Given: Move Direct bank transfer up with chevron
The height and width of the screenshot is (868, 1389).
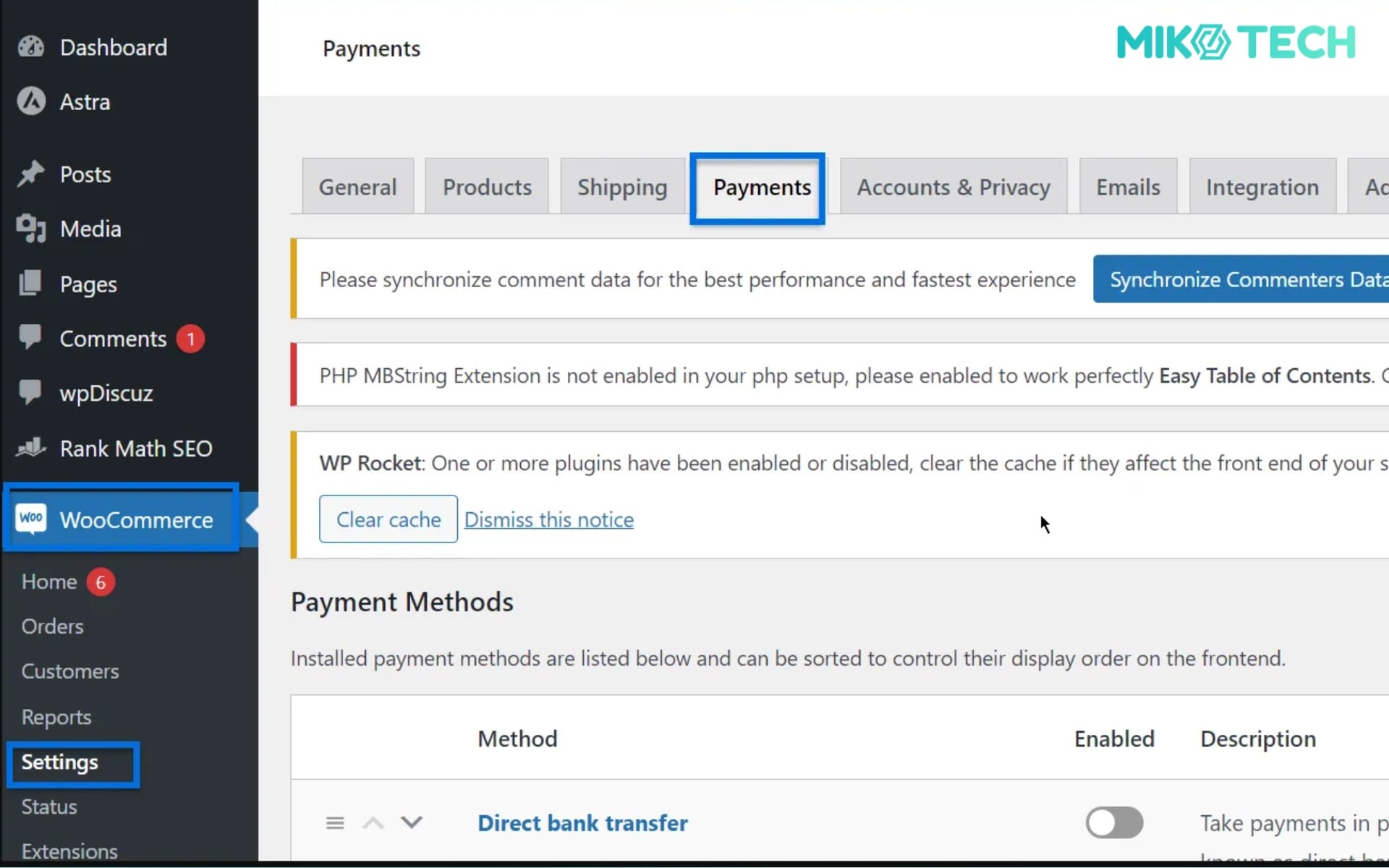Looking at the screenshot, I should click(373, 822).
